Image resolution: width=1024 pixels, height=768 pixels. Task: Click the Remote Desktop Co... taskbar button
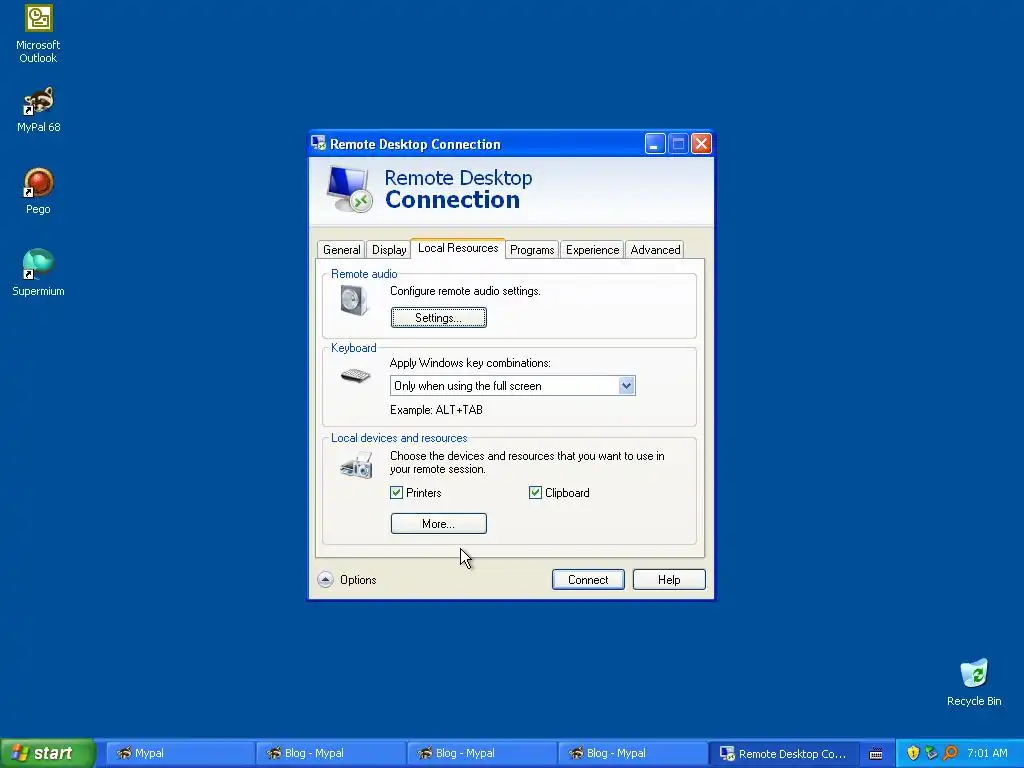[x=782, y=753]
